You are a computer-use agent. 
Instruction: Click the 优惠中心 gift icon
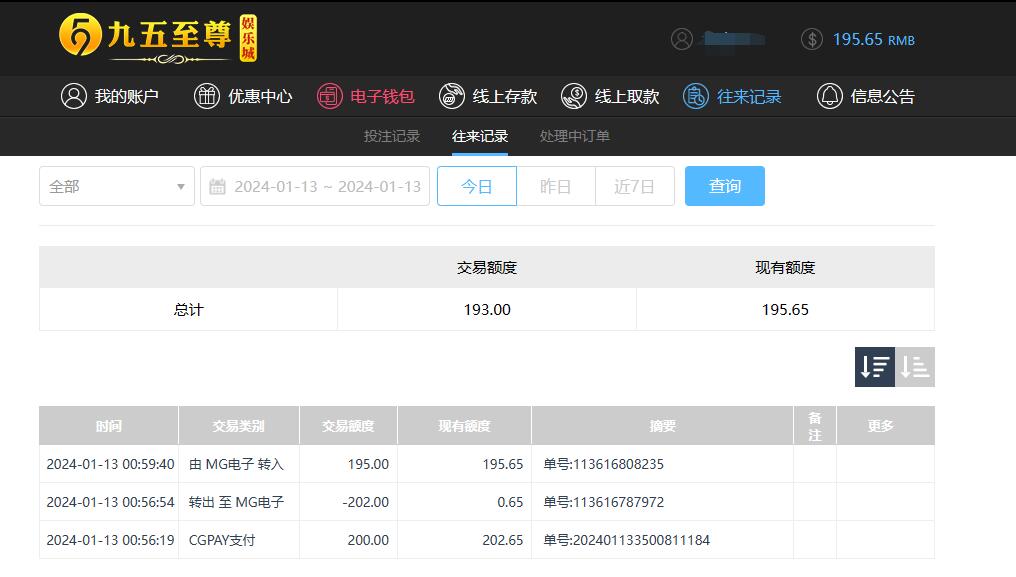[207, 97]
